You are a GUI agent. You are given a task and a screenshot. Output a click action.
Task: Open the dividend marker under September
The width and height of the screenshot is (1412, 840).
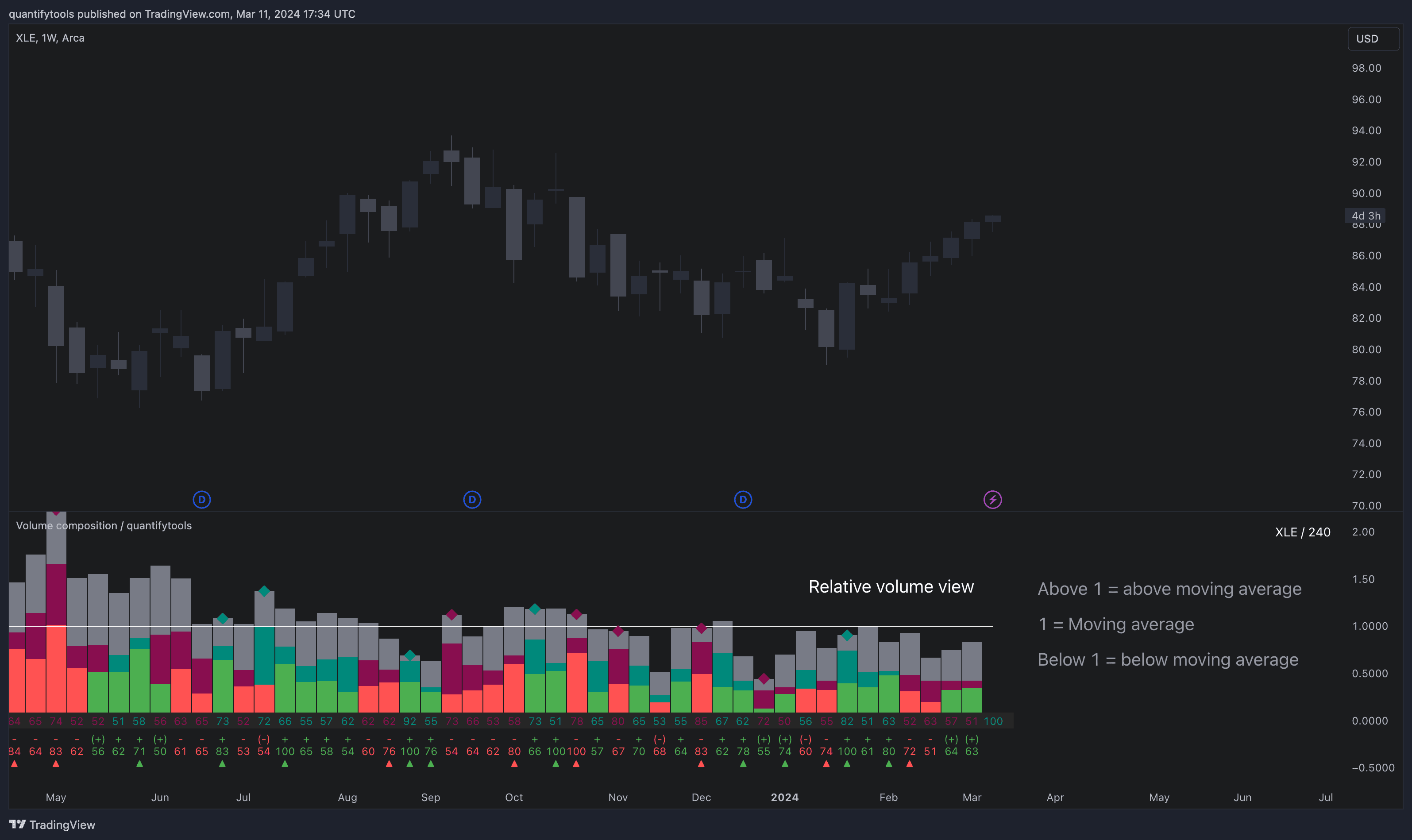coord(473,499)
